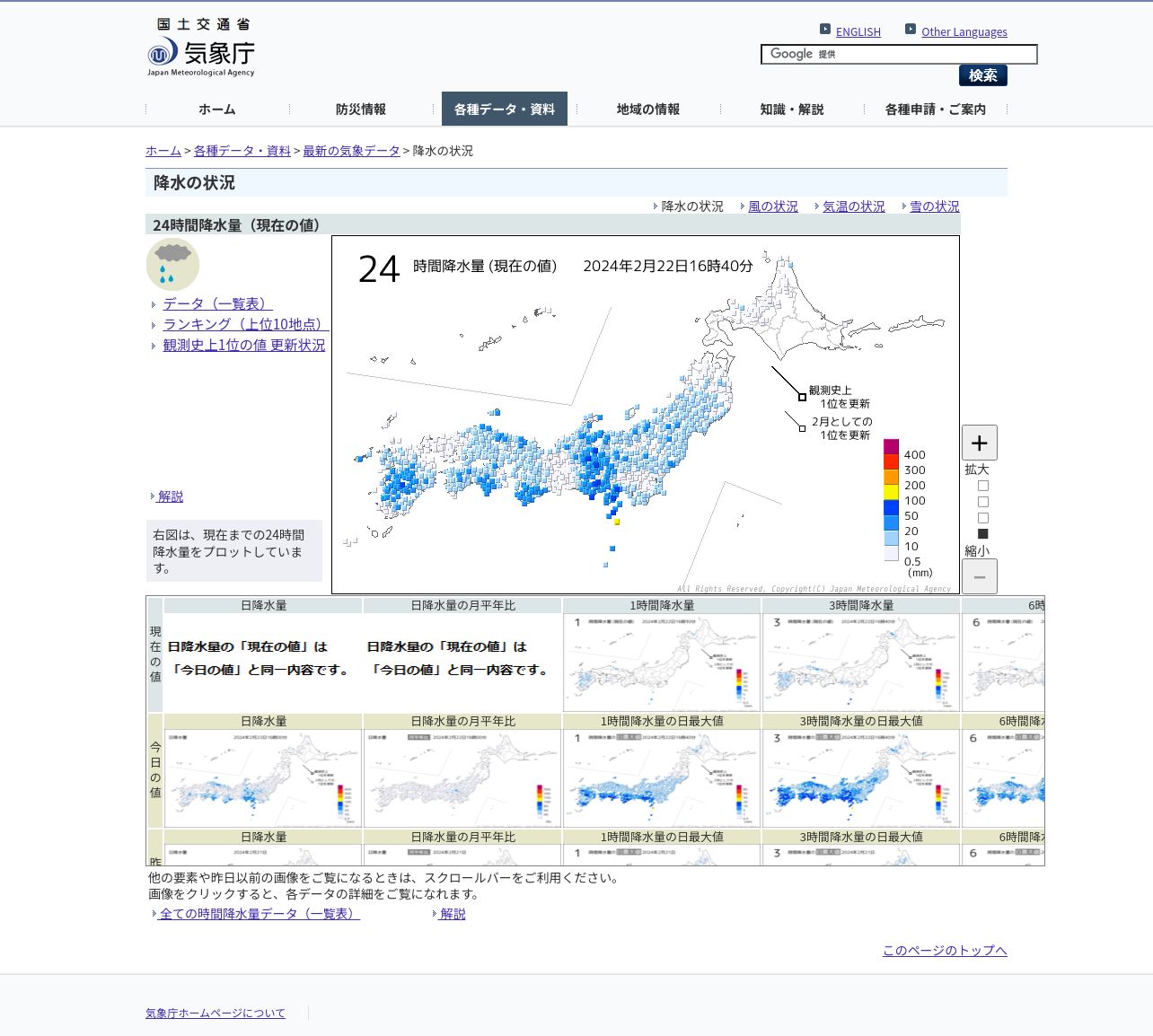The width and height of the screenshot is (1153, 1036).
Task: Open the 風の状況 link
Action: click(773, 206)
